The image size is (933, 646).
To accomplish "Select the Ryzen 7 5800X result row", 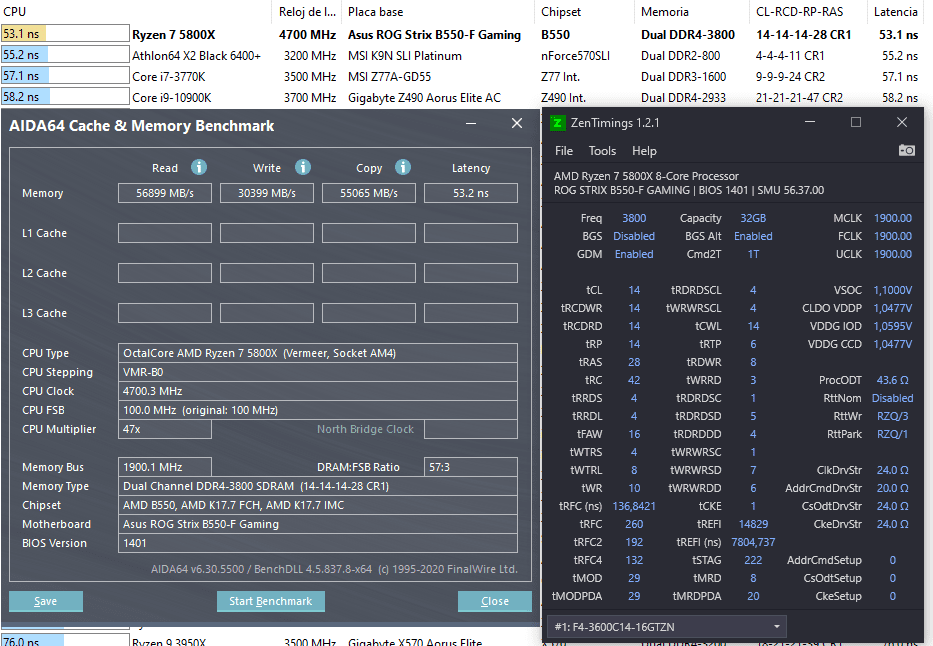I will tap(462, 35).
